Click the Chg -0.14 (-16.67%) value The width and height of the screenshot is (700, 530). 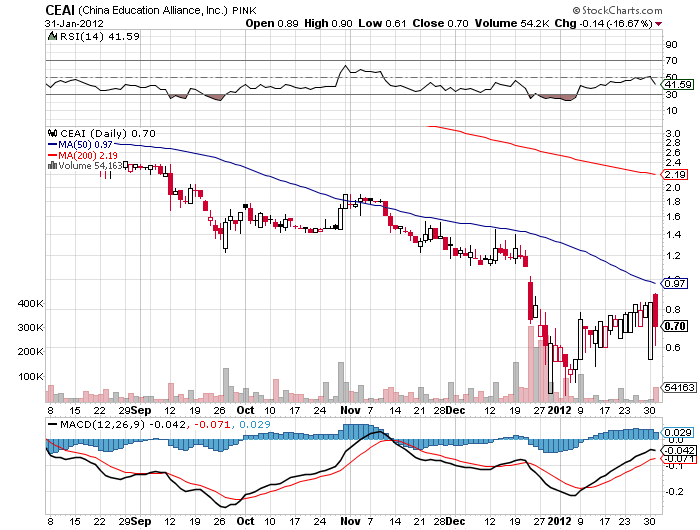[x=604, y=23]
